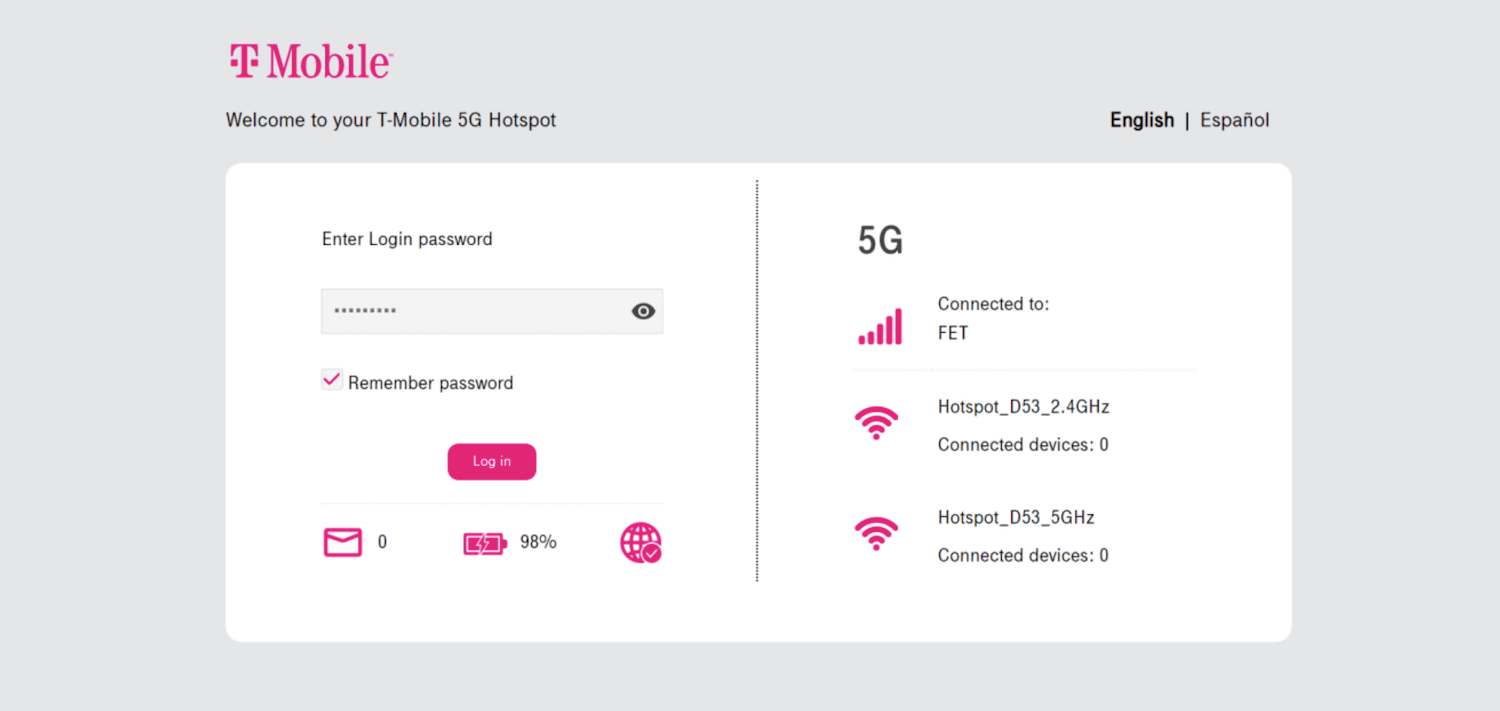Click the unread message count 0
Screen dimensions: 1500x711
(x=382, y=542)
